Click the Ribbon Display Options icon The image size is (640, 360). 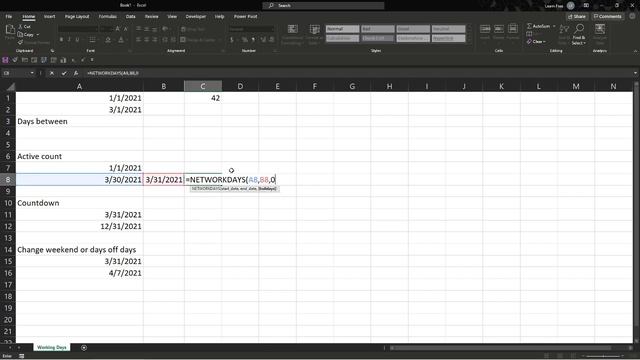(587, 5)
